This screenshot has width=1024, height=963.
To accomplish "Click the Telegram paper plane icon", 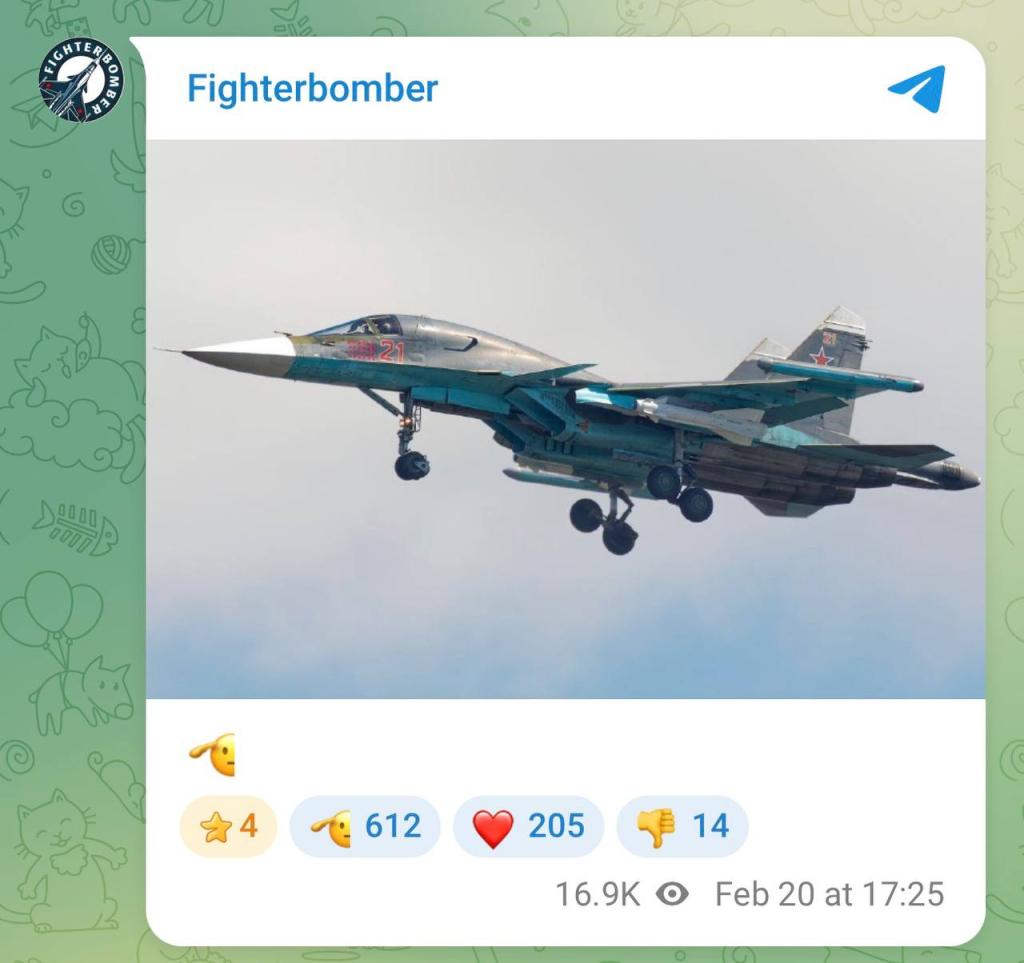I will pos(917,89).
